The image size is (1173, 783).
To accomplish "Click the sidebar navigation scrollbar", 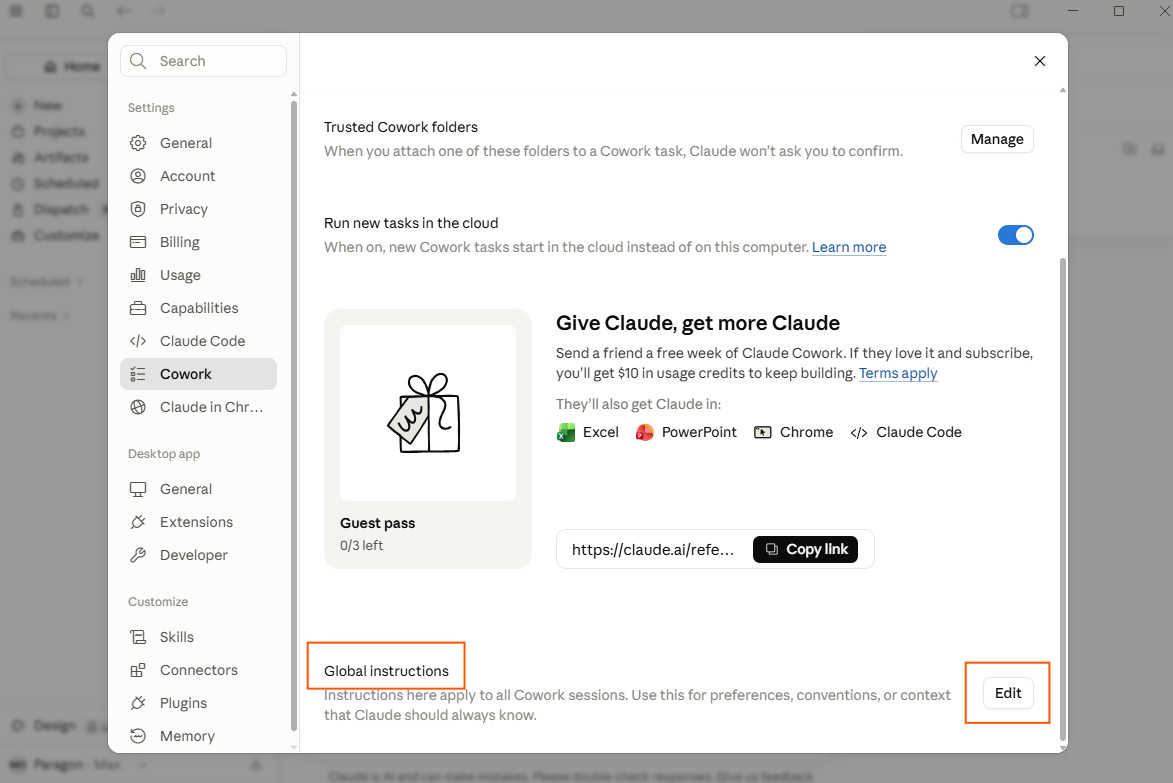I will tap(293, 415).
